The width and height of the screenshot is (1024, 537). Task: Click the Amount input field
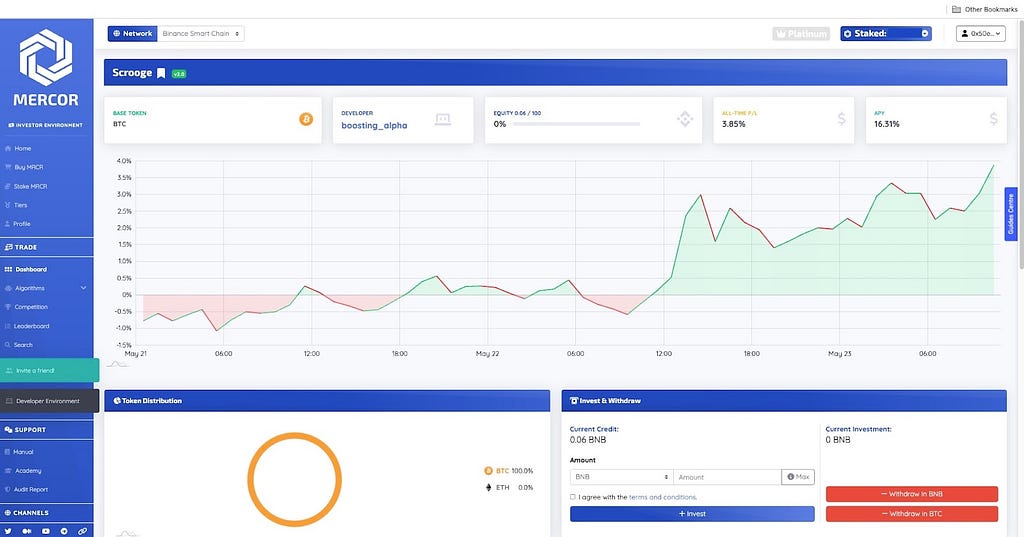point(727,477)
